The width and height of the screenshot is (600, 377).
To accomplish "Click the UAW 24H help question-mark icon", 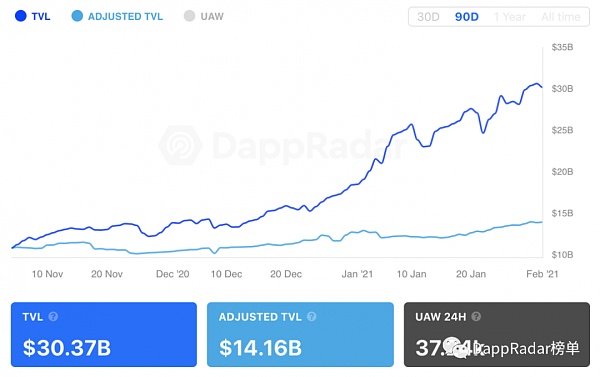I will pos(476,317).
